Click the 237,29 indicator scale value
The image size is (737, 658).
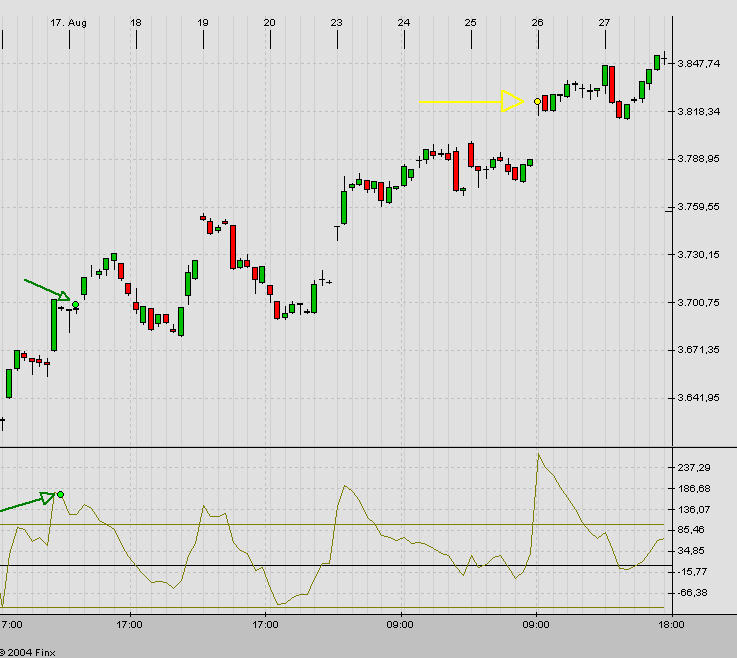click(x=694, y=468)
